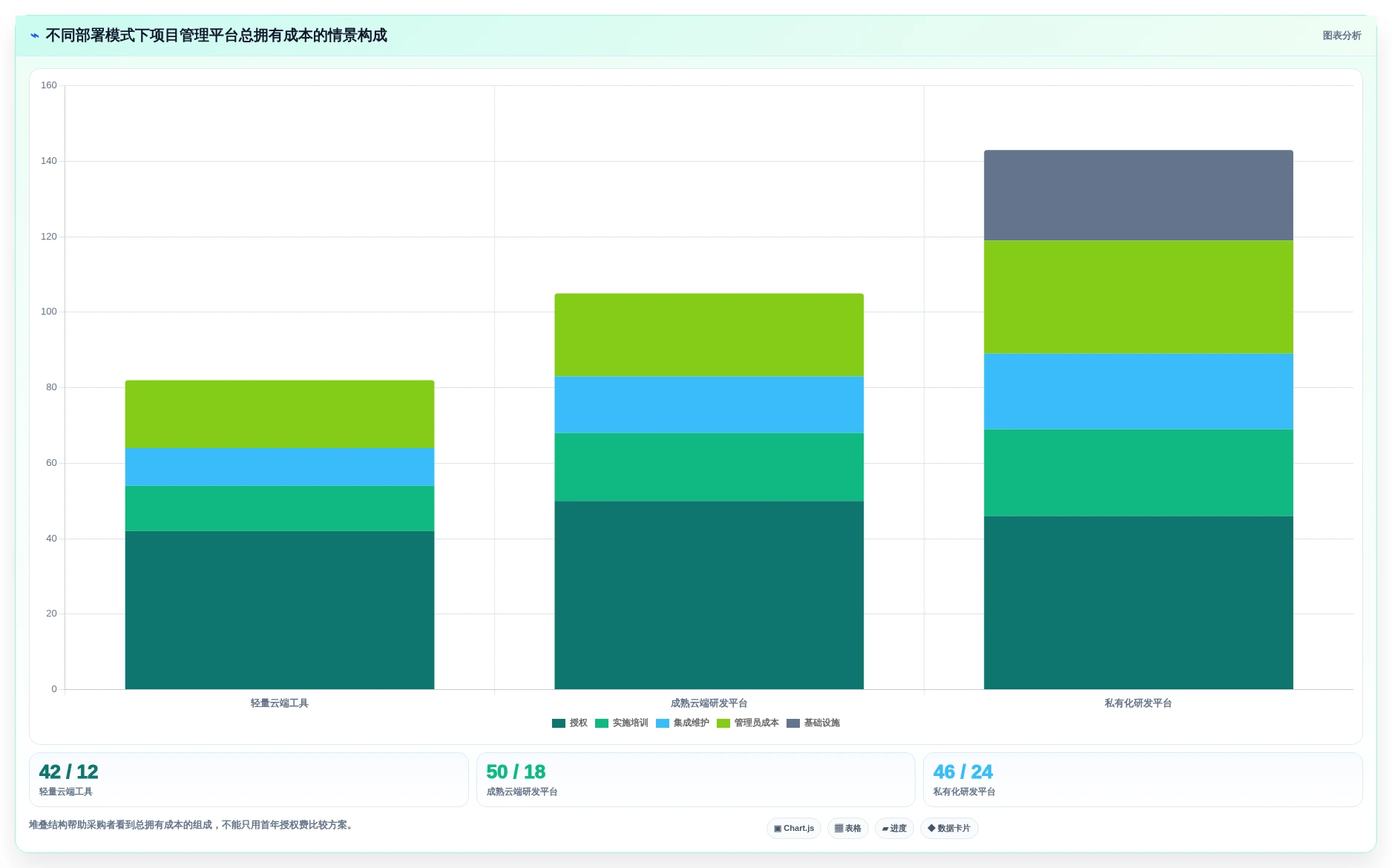Screen dimensions: 1392x868
Task: Toggle the 管理员成本 legend entry
Action: 748,723
